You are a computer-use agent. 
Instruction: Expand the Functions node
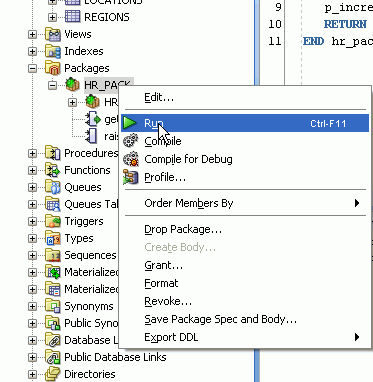tap(33, 170)
